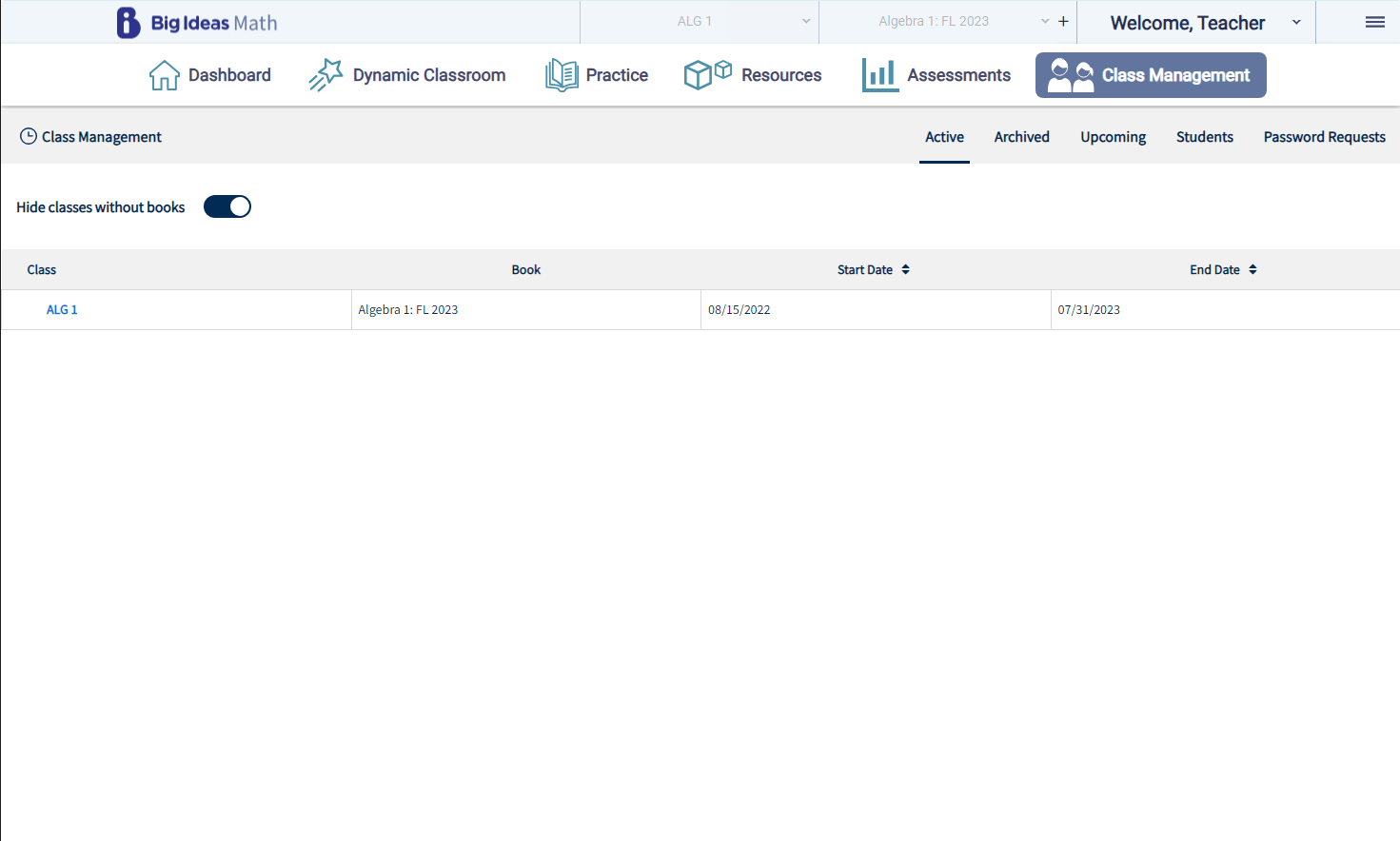
Task: Add a book with the plus icon
Action: pos(1063,21)
